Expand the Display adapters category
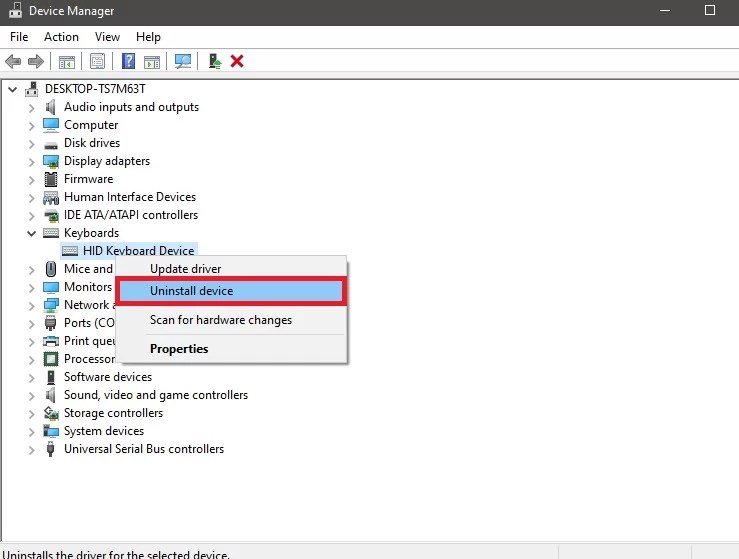The width and height of the screenshot is (739, 559). coord(32,162)
